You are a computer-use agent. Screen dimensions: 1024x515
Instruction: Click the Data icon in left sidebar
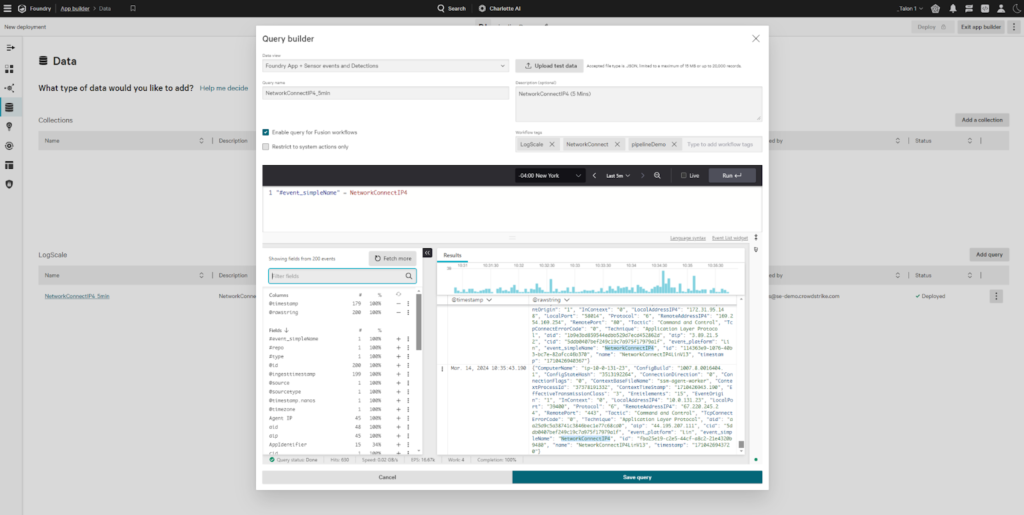9,107
